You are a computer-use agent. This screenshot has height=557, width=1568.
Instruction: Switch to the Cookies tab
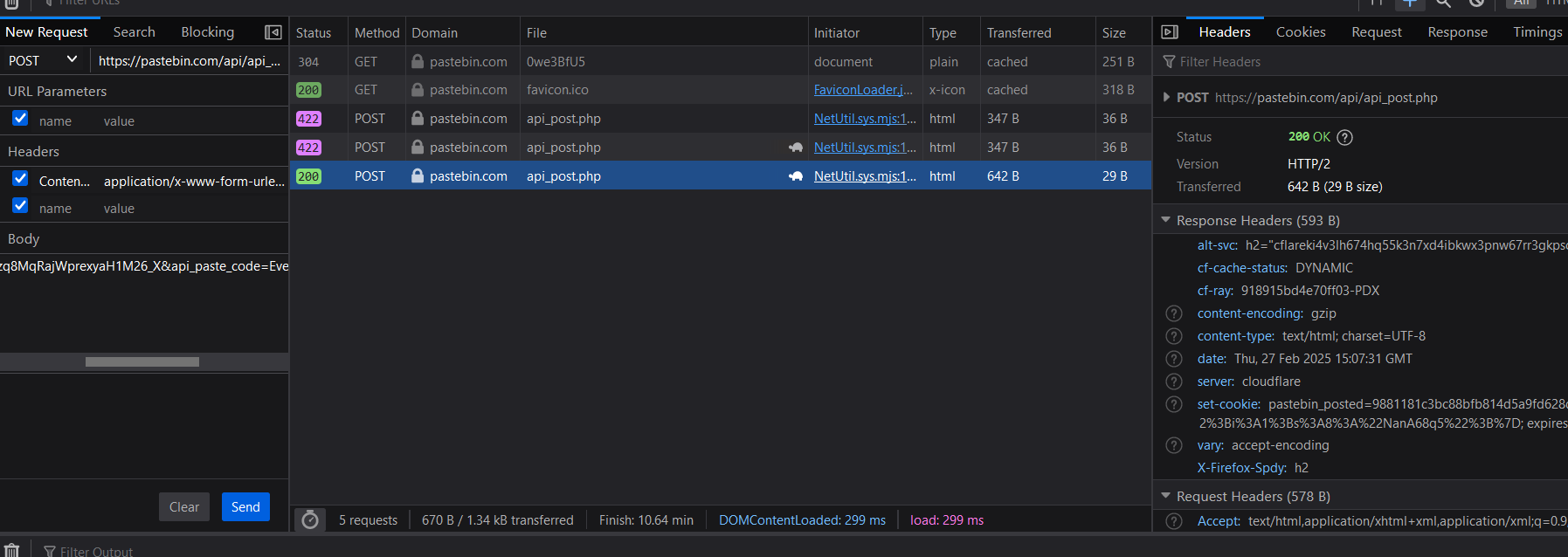(x=1300, y=32)
